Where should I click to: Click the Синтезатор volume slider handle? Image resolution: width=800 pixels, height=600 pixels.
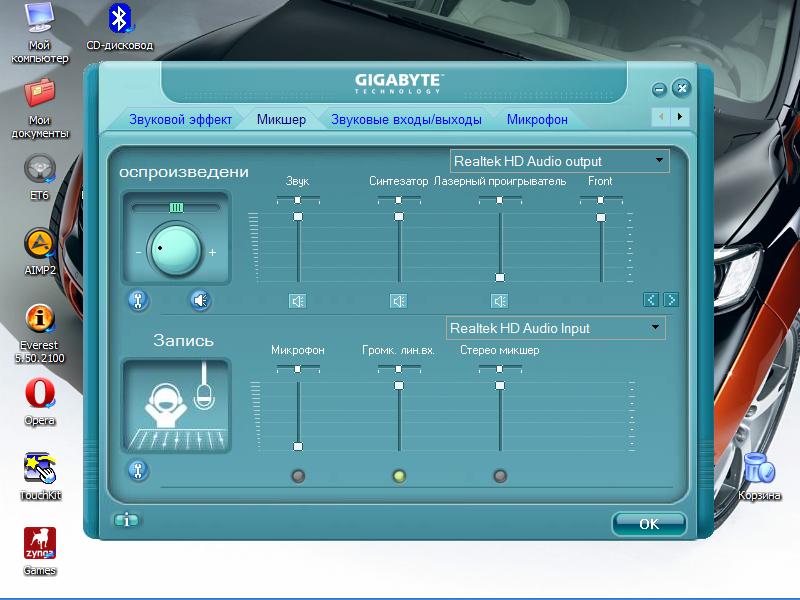pyautogui.click(x=399, y=217)
